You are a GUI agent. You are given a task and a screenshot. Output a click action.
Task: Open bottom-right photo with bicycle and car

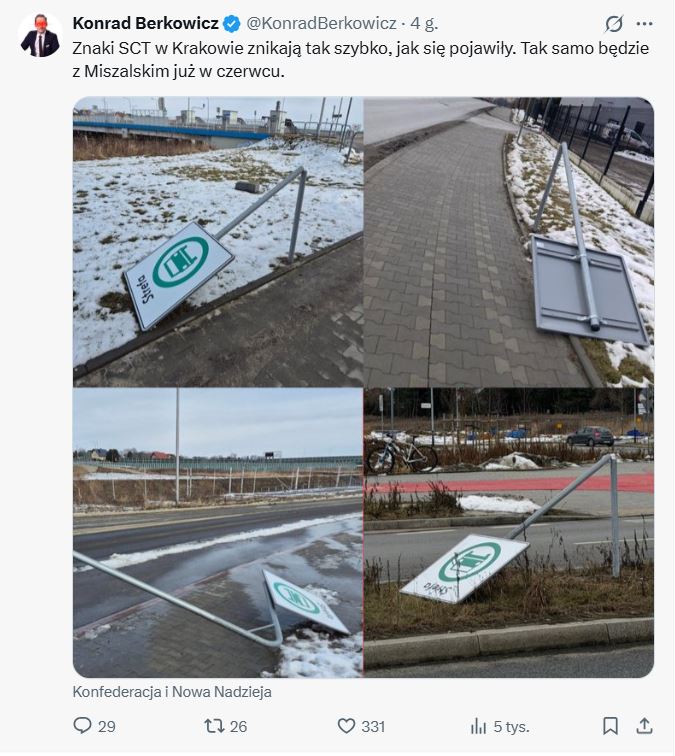[x=509, y=533]
